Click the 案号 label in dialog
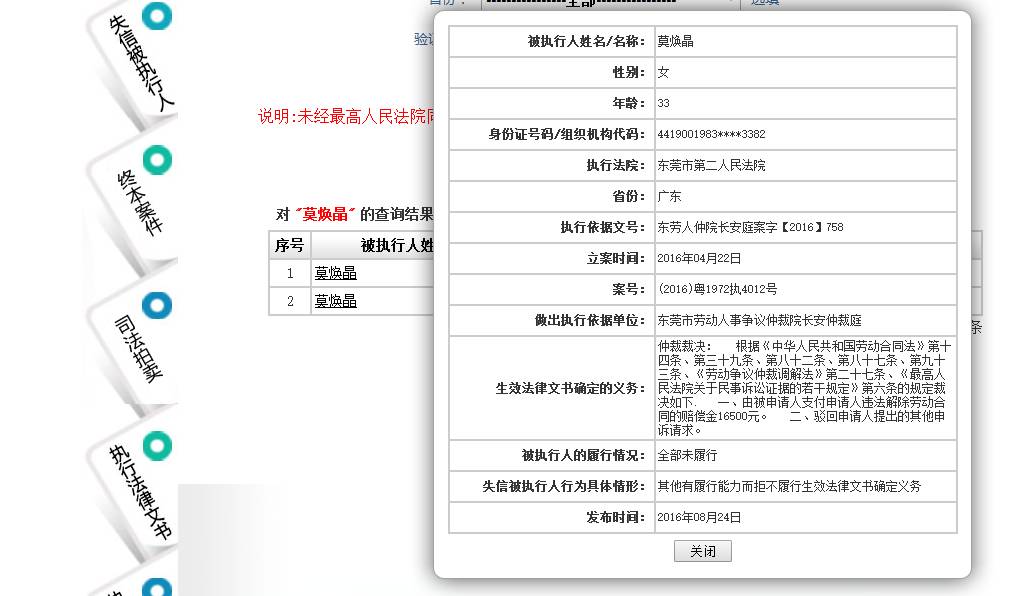 point(629,289)
